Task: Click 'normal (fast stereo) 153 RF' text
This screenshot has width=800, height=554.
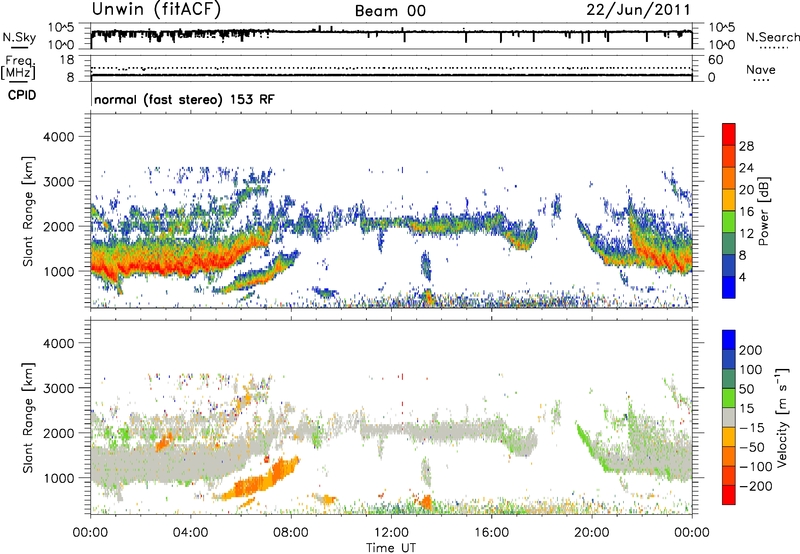Action: 184,99
